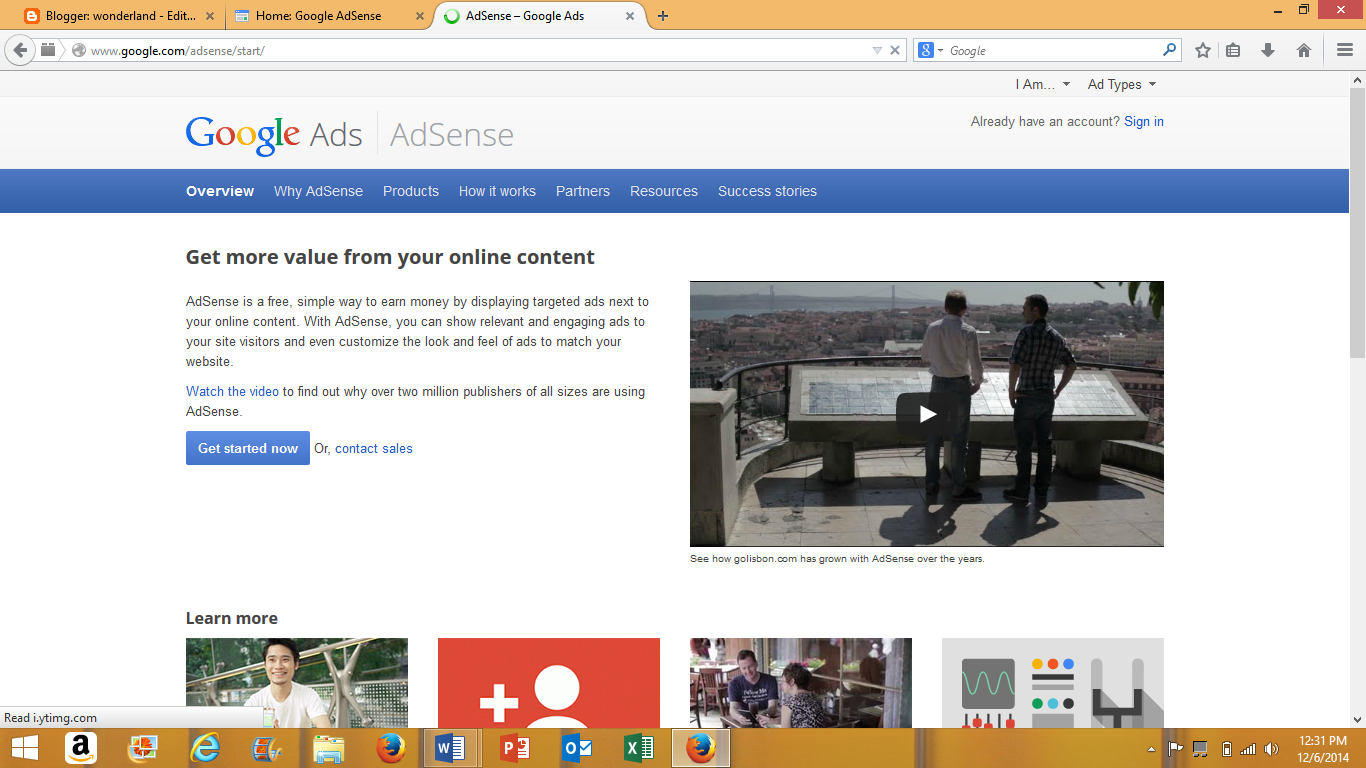
Task: Open the volume control in system tray
Action: pyautogui.click(x=1272, y=747)
